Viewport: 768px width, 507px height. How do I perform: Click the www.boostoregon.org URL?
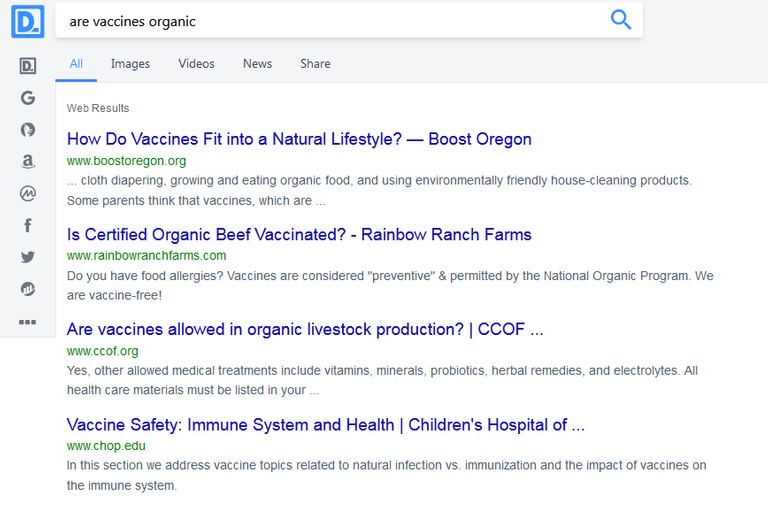126,161
